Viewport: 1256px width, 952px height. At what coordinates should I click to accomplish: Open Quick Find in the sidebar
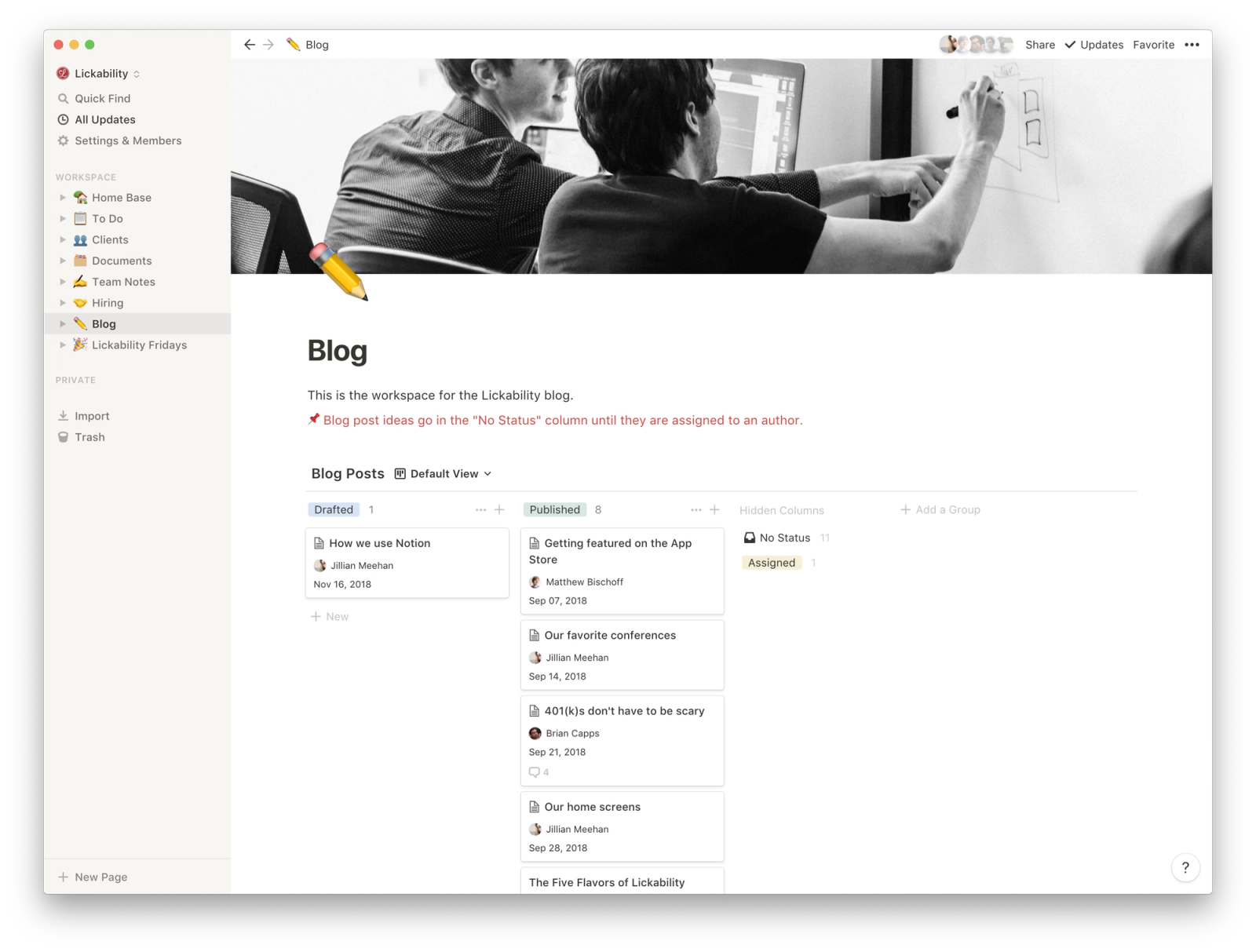(x=137, y=99)
